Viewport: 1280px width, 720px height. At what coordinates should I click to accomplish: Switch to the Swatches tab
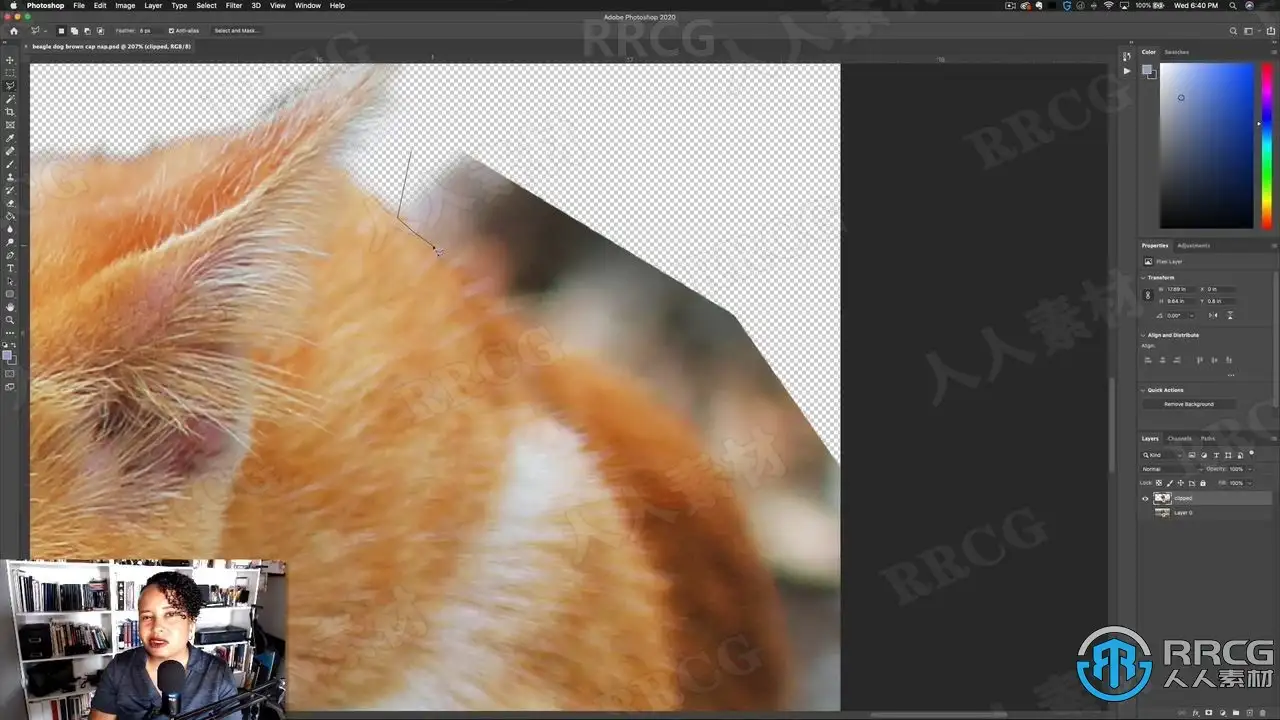(1177, 52)
